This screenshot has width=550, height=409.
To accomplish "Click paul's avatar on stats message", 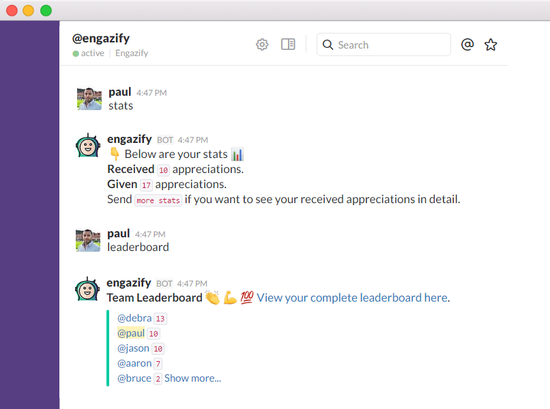I will click(89, 99).
